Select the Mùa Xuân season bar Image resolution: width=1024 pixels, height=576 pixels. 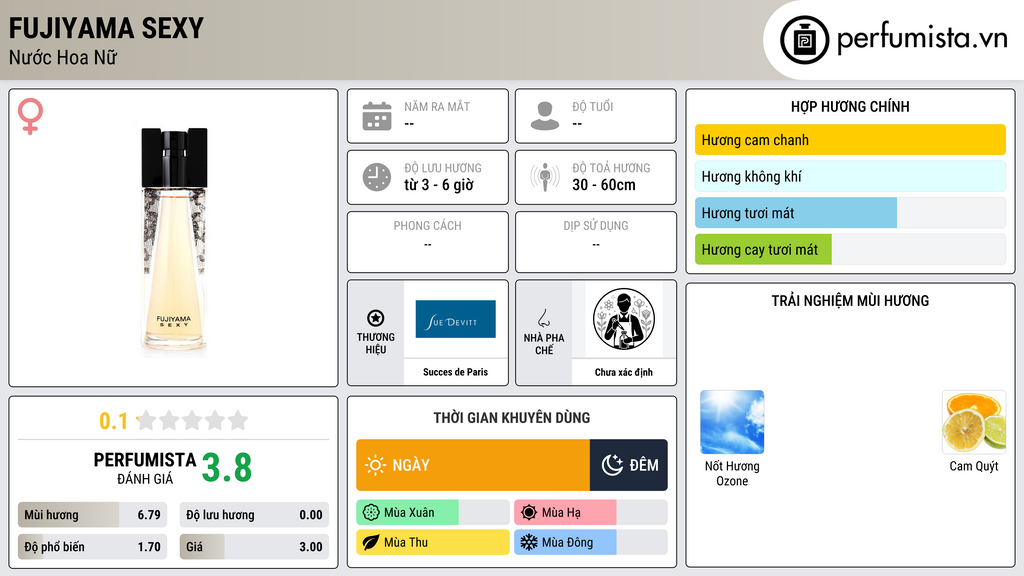tap(432, 513)
